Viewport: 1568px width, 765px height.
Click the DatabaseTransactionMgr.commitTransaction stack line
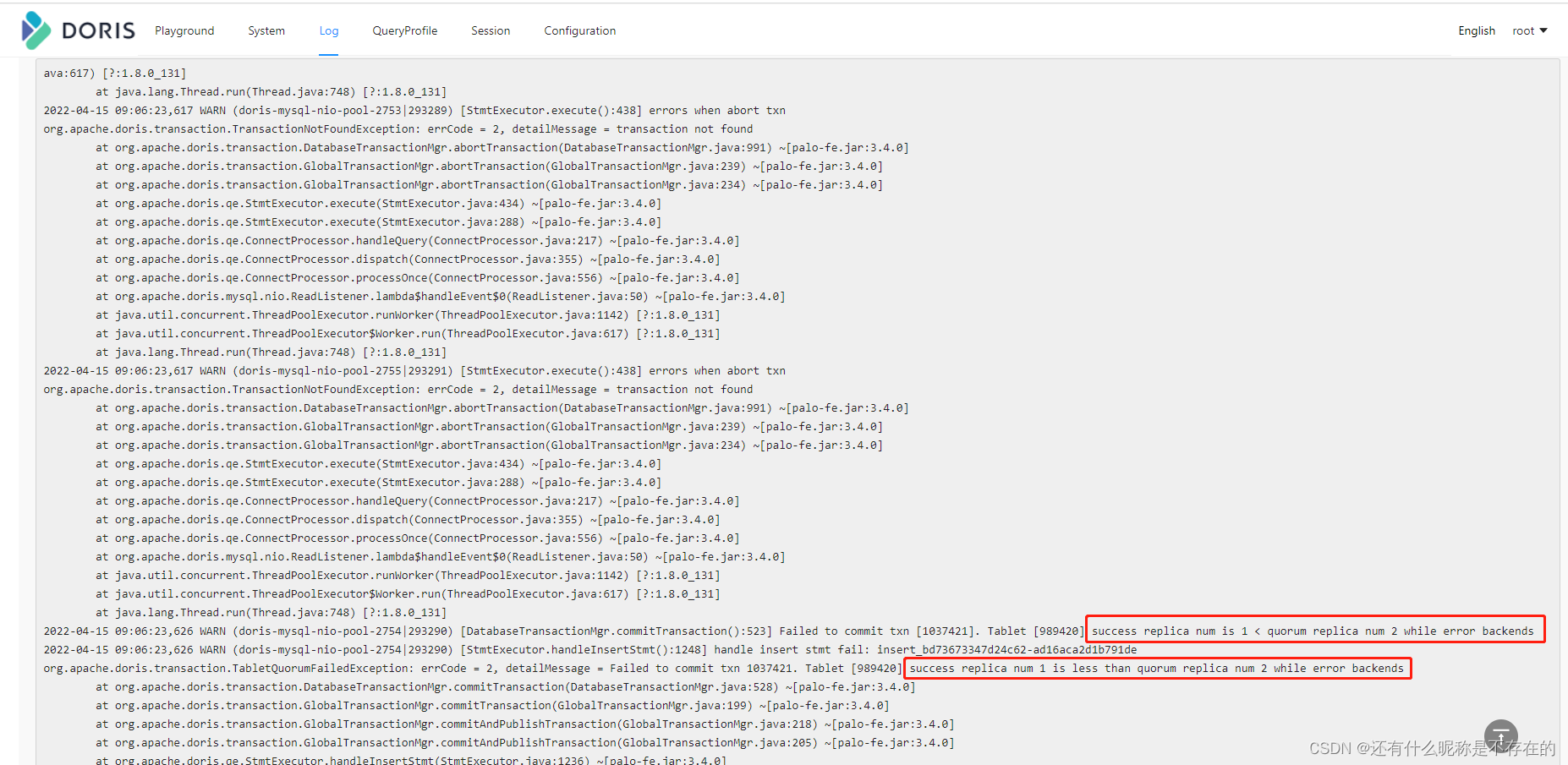(506, 687)
